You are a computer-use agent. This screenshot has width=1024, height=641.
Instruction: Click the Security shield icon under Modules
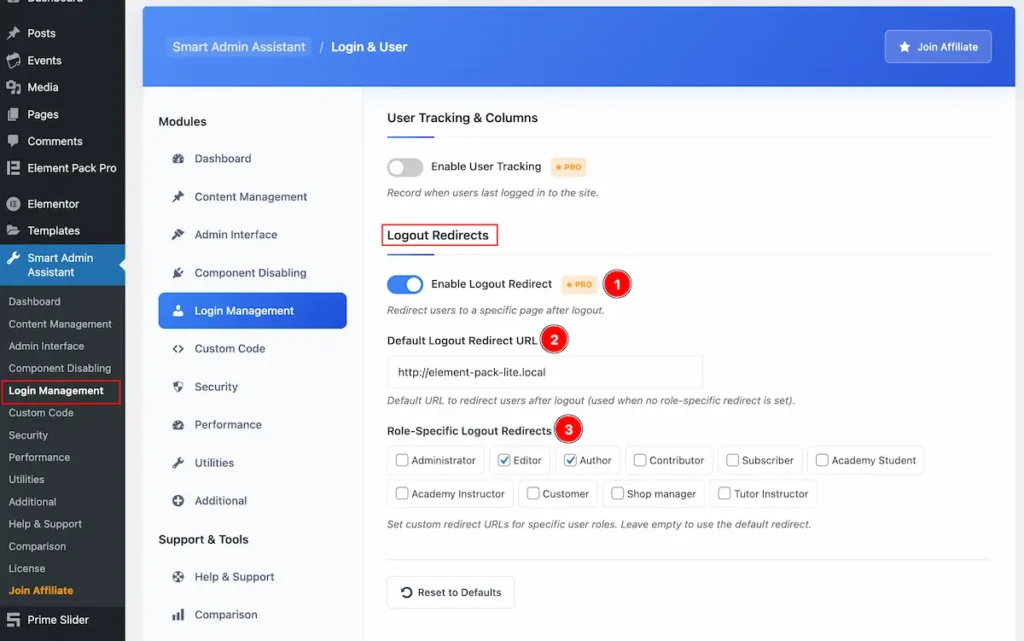coord(178,386)
